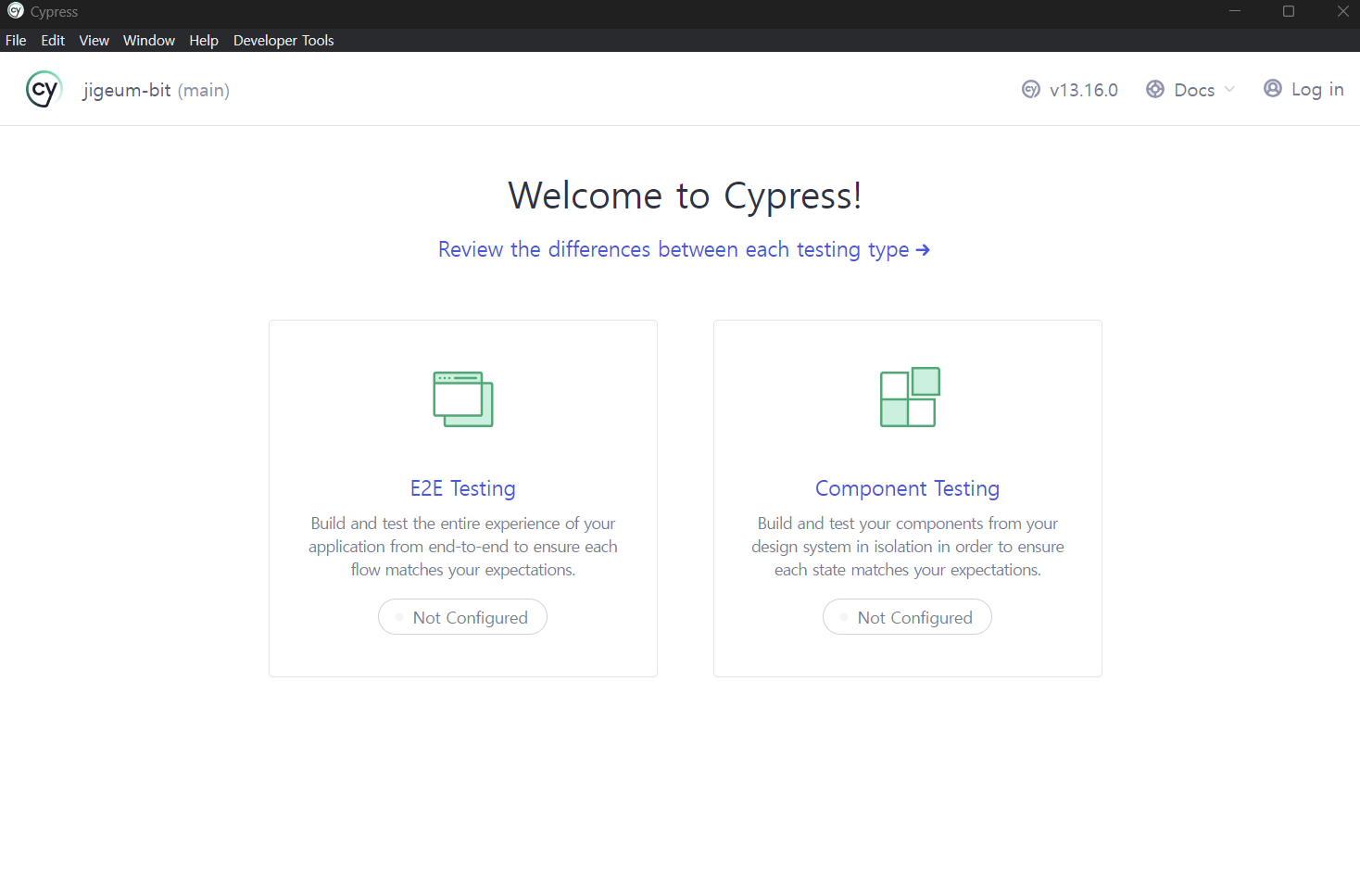This screenshot has height=896, width=1360.
Task: Click the v13.16.0 version label
Action: (1084, 90)
